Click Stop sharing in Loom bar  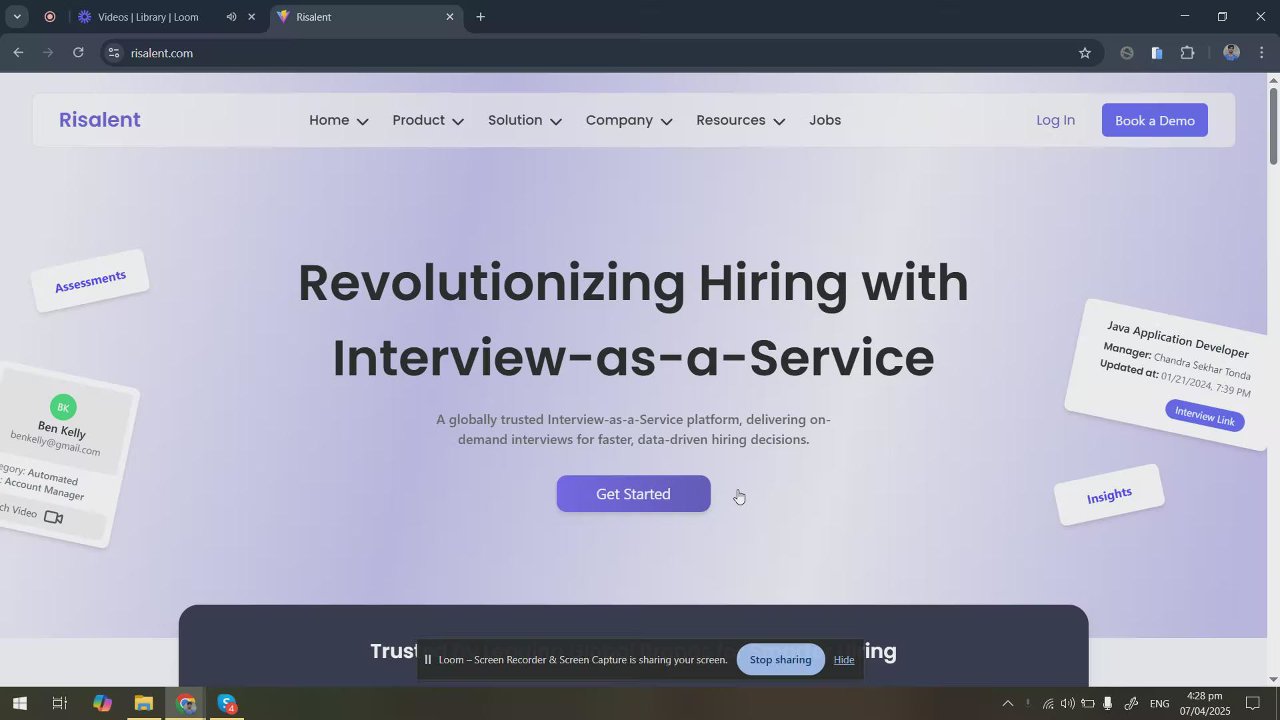[780, 660]
